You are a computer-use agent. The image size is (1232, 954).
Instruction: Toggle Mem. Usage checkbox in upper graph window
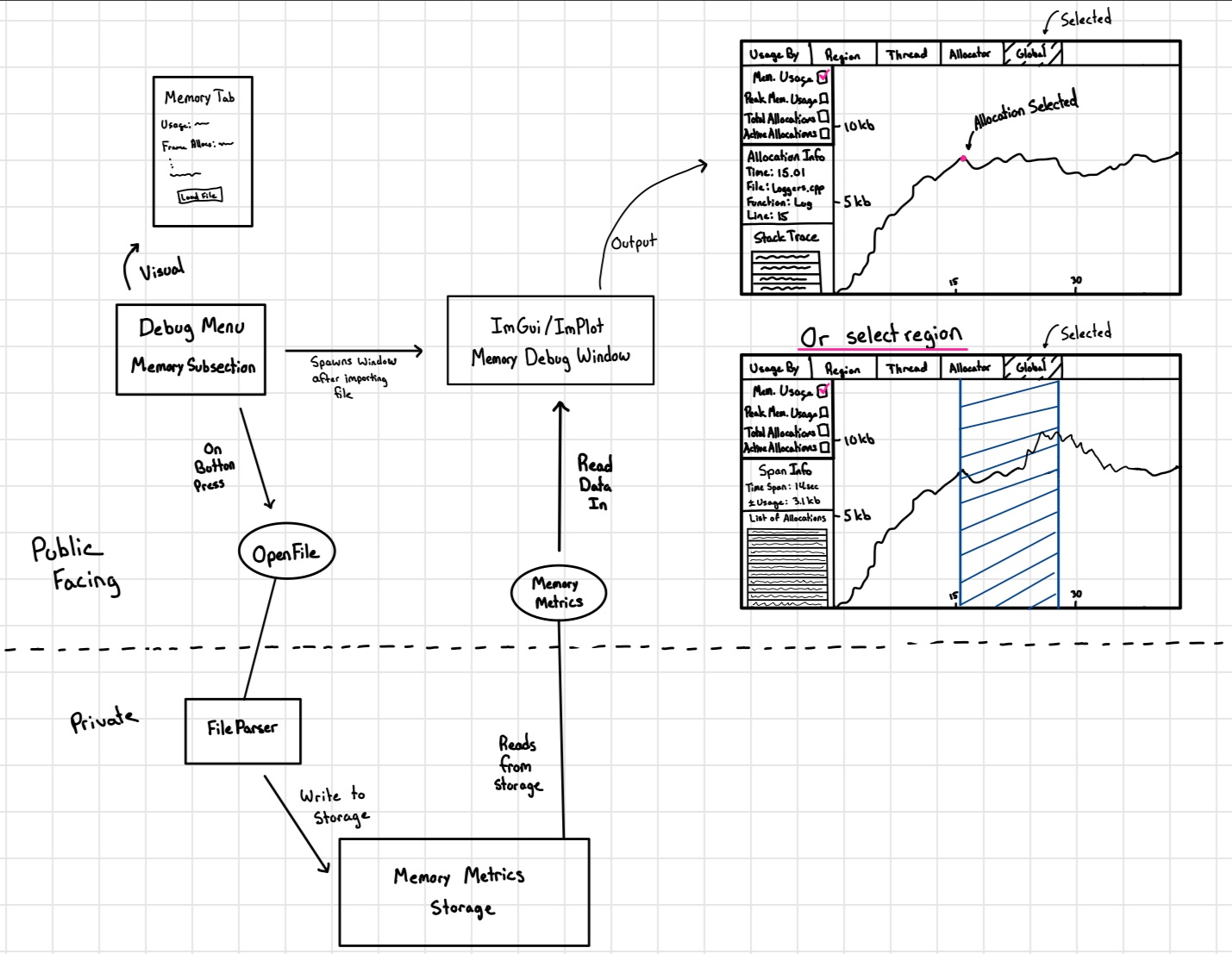[822, 77]
